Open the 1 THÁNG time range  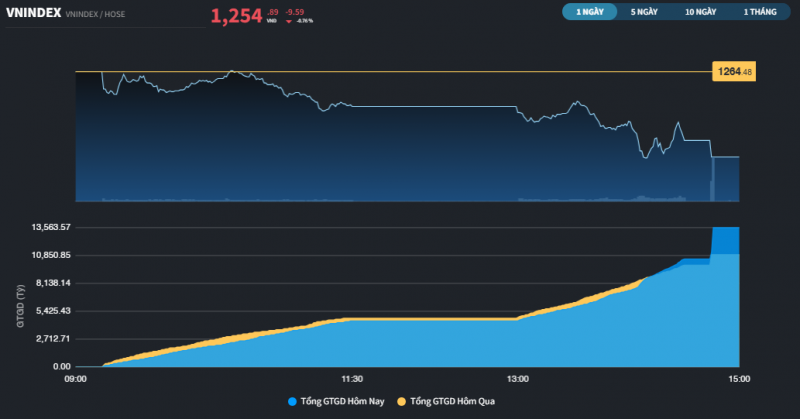click(759, 12)
